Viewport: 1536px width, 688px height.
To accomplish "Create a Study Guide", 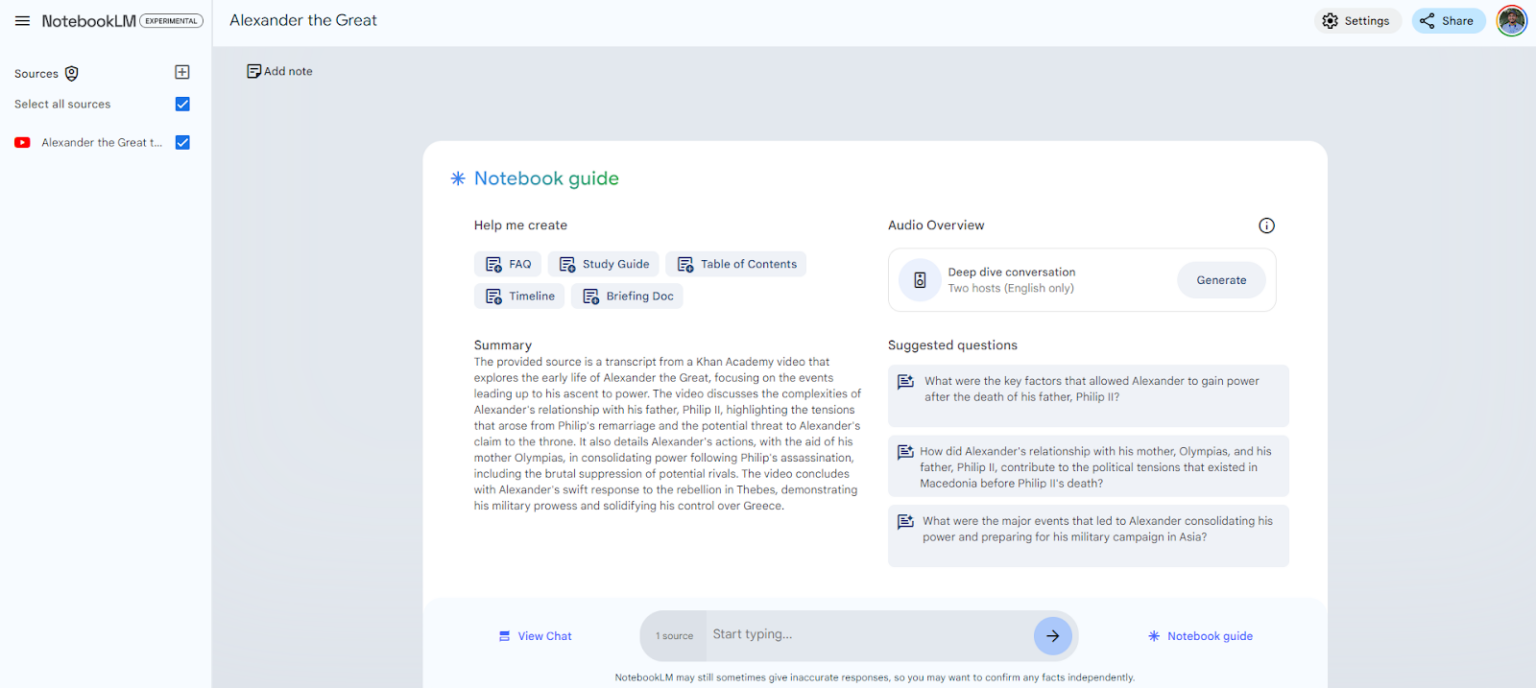I will click(x=603, y=264).
